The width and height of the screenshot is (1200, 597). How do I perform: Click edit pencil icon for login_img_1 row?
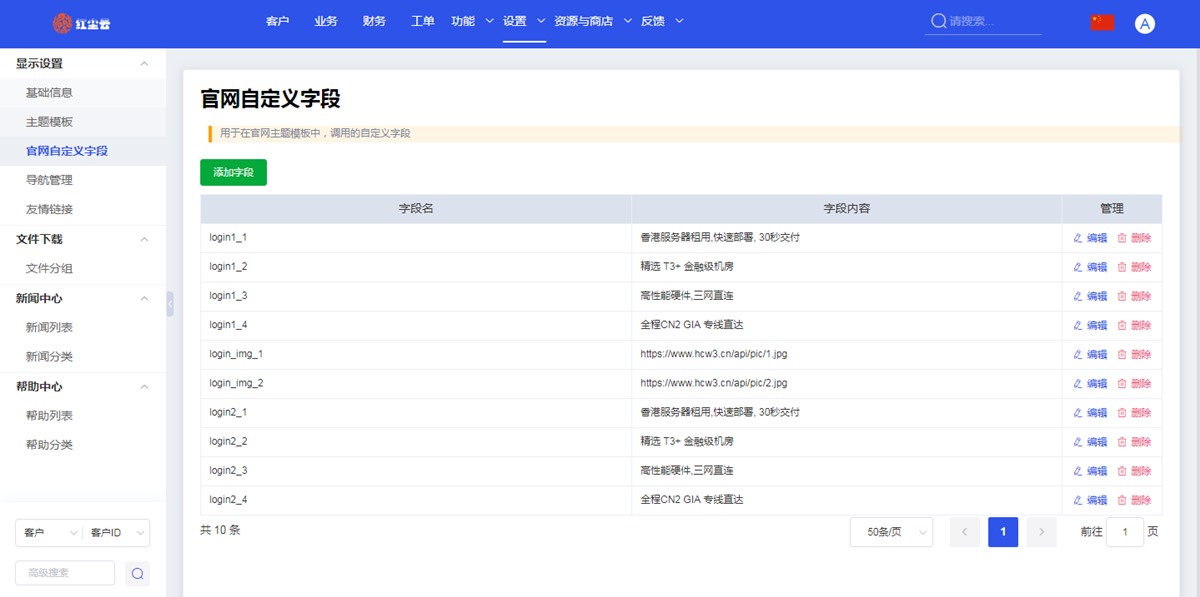click(x=1078, y=354)
